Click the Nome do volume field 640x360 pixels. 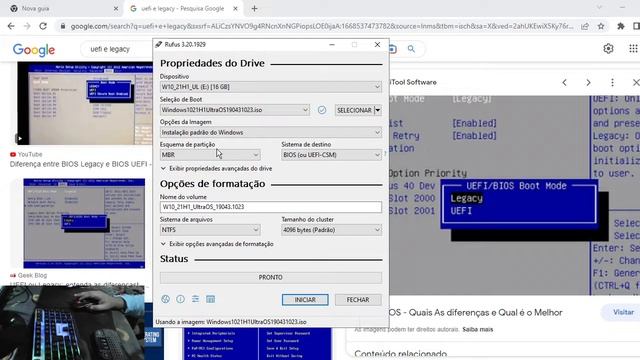(x=271, y=207)
